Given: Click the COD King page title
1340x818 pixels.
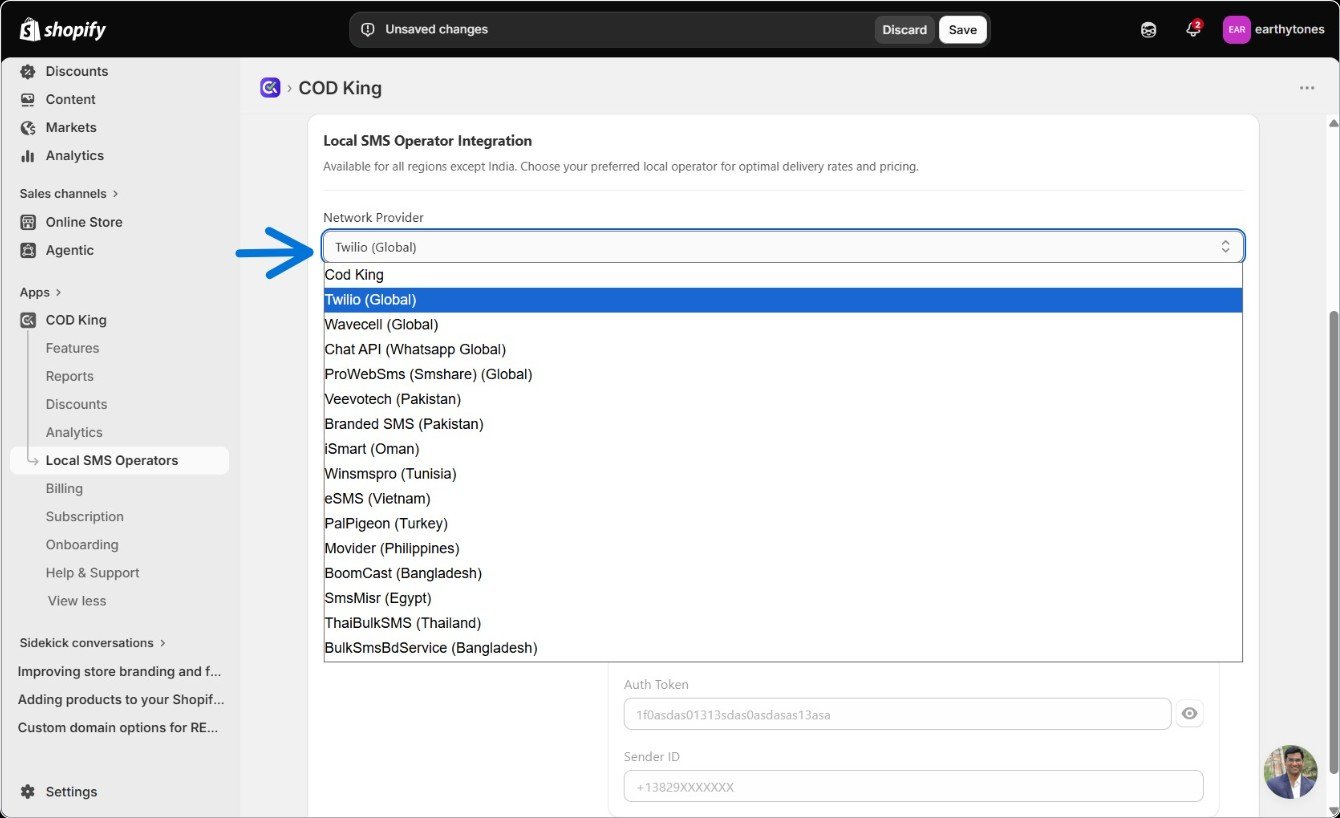Looking at the screenshot, I should point(340,88).
